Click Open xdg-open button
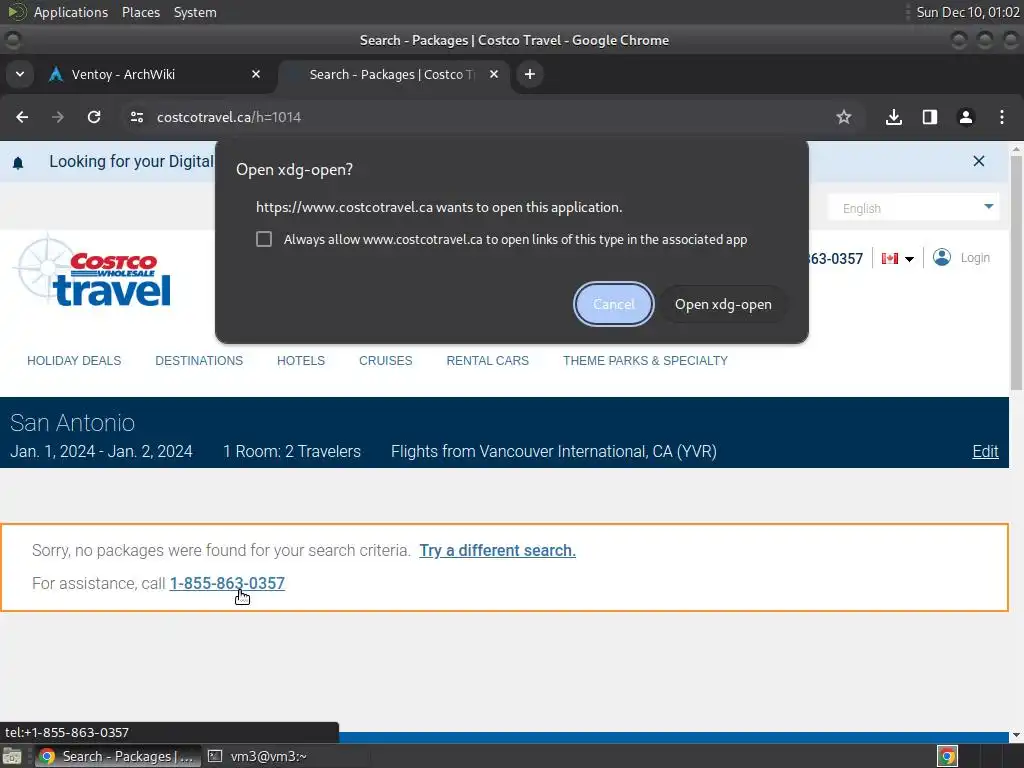This screenshot has width=1024, height=768. (723, 304)
